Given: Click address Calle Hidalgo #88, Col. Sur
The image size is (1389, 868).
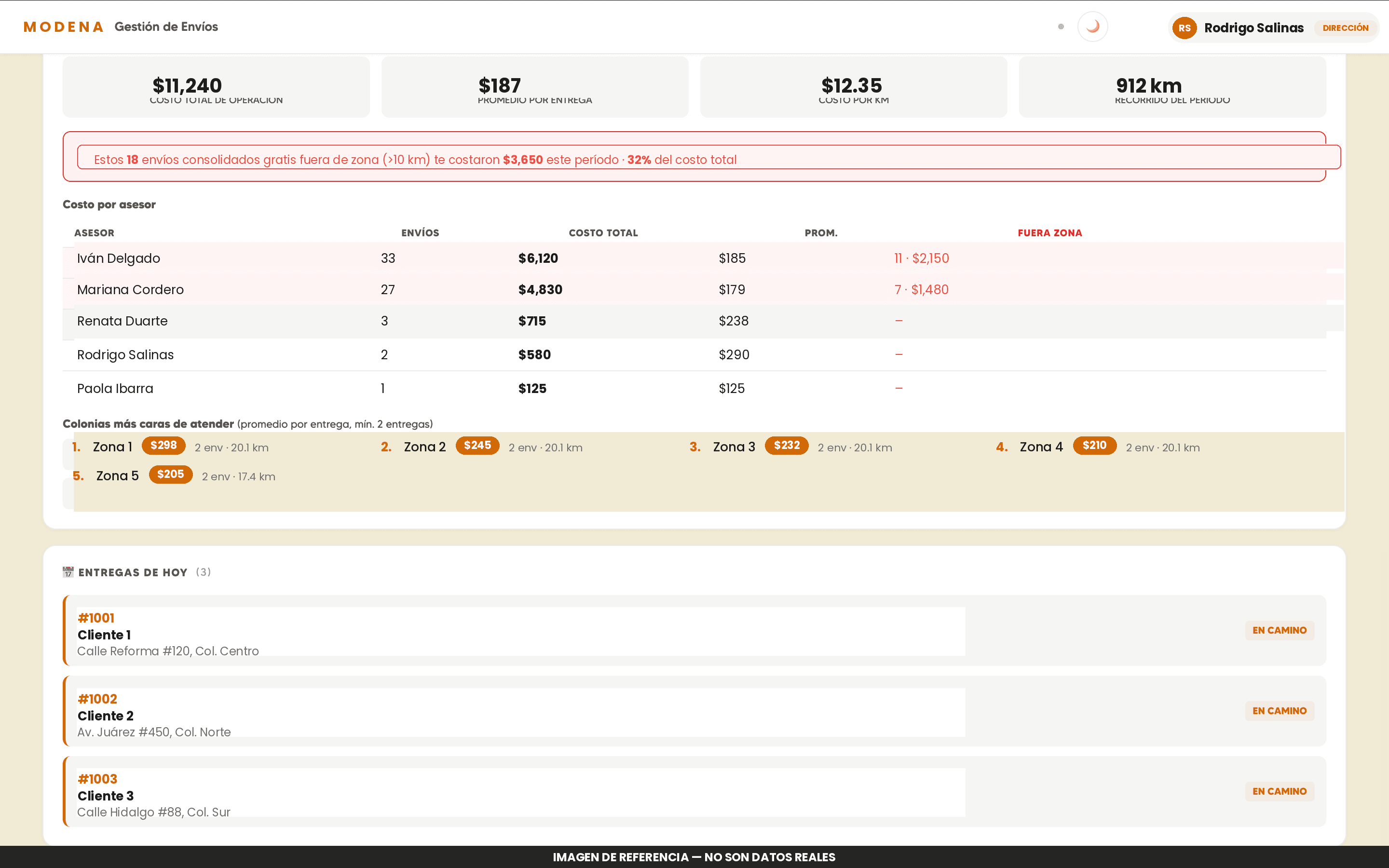Looking at the screenshot, I should [154, 813].
